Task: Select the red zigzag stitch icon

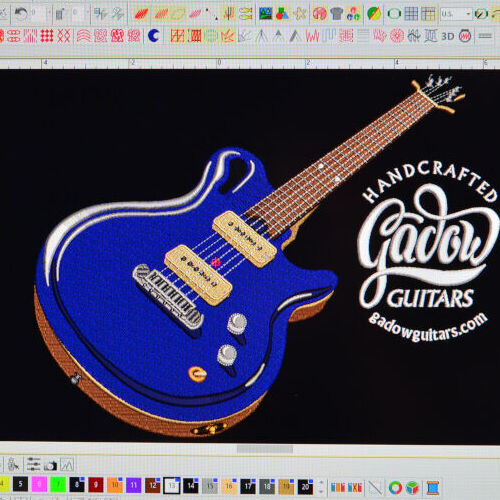Action: pos(312,36)
